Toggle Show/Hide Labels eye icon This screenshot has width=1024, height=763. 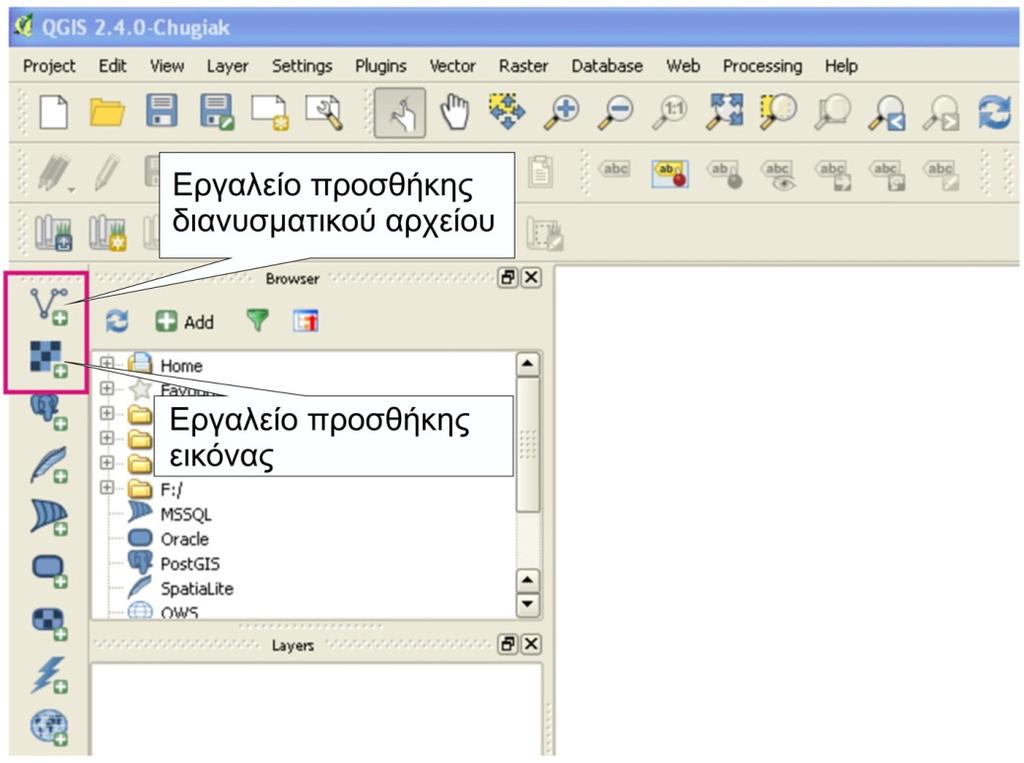(778, 175)
